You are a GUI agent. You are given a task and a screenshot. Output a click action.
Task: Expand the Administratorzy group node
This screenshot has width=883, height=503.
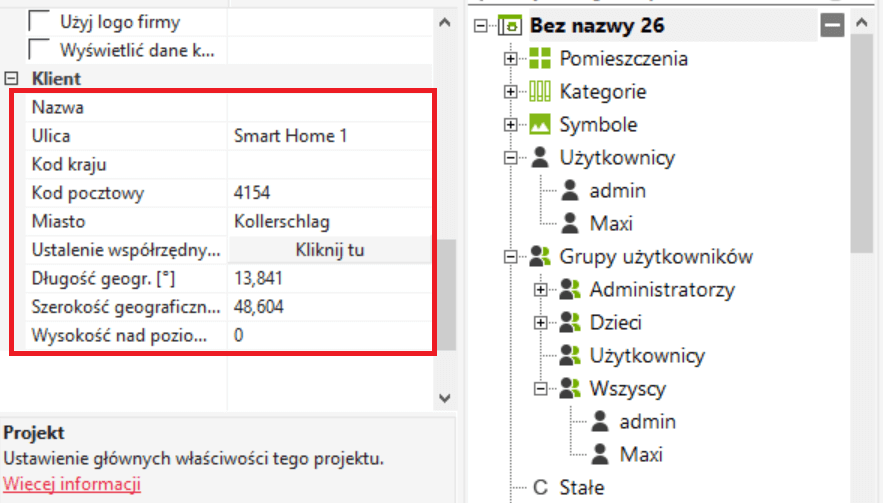coord(541,290)
